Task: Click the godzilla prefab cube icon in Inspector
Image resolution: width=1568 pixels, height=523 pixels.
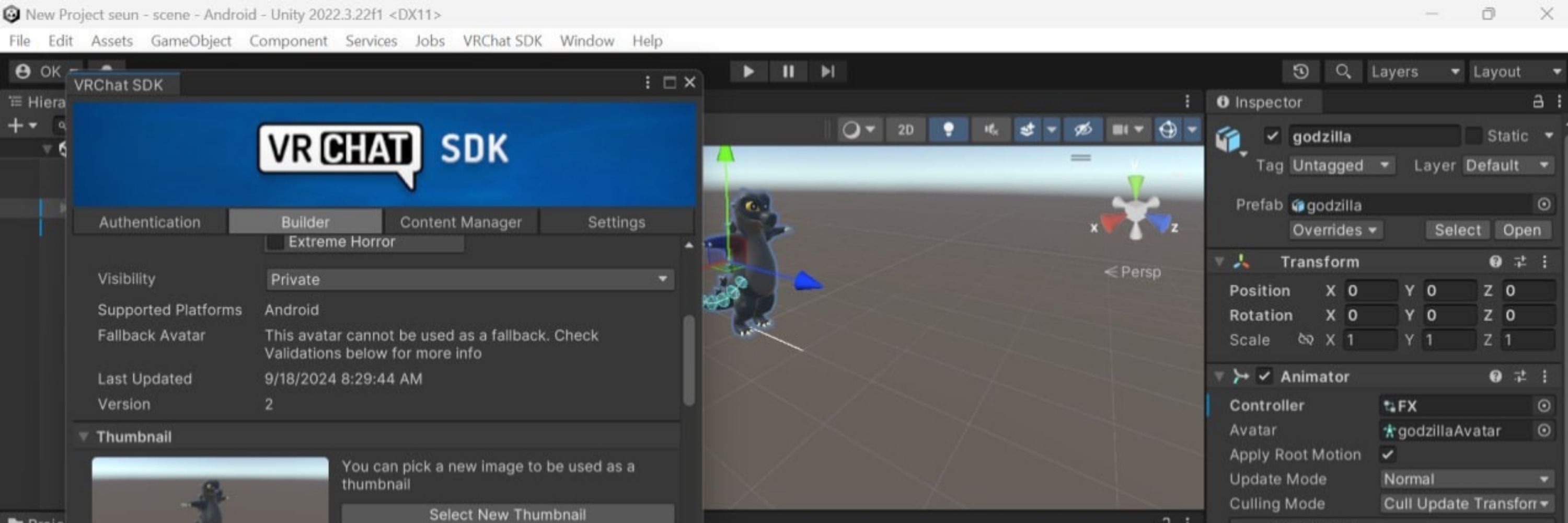Action: coord(1228,140)
